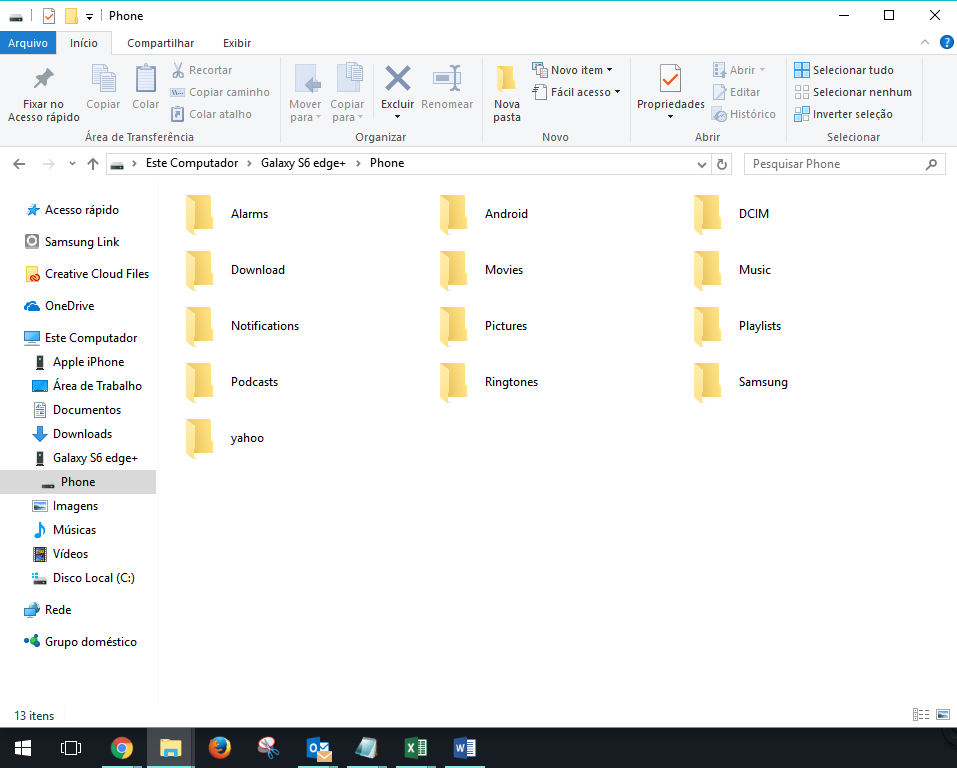Navigate back with the left arrow
This screenshot has height=768, width=957.
[x=19, y=164]
